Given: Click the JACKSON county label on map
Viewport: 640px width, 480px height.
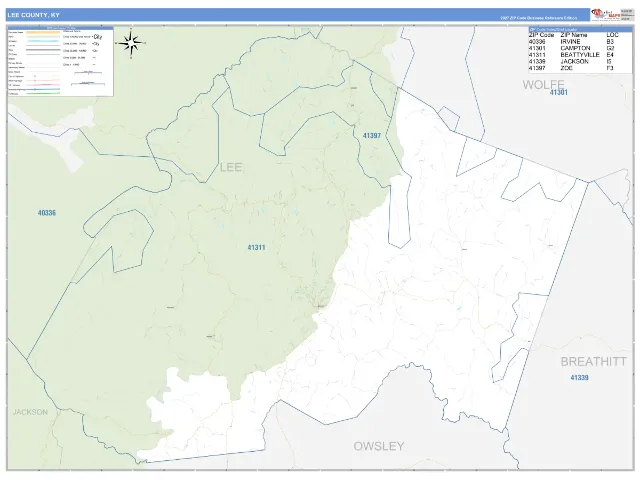Looking at the screenshot, I should point(30,412).
